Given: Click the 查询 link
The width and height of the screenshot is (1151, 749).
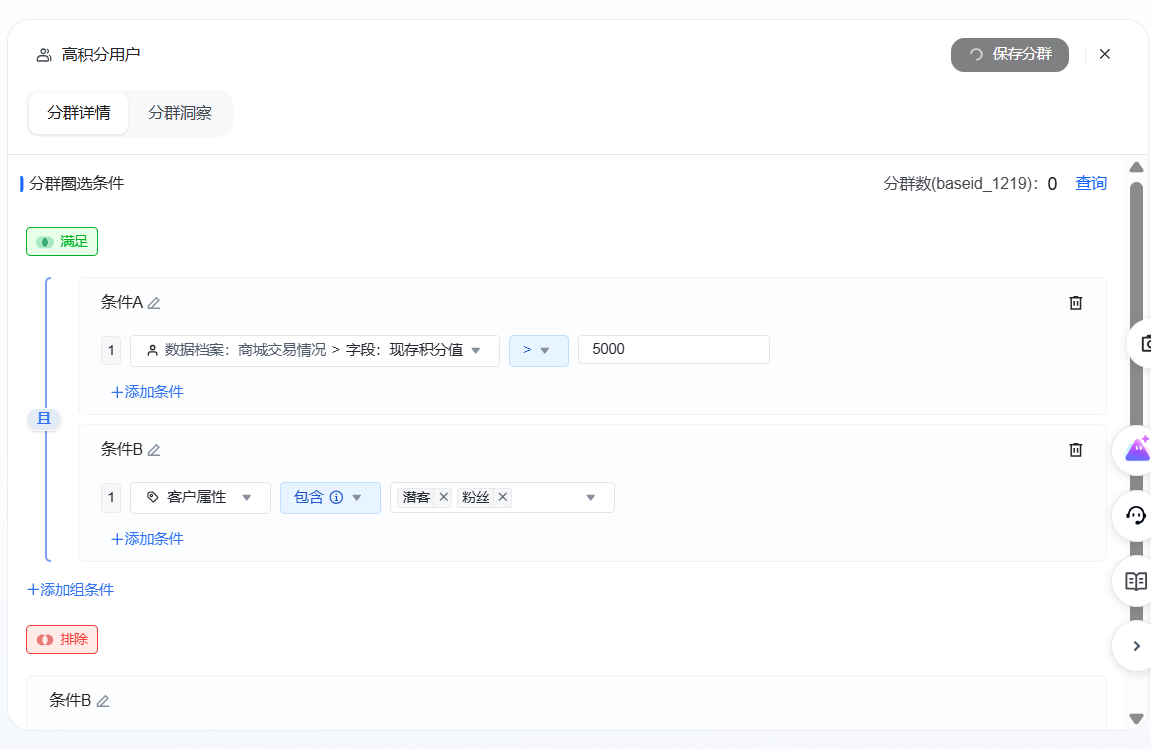Looking at the screenshot, I should (x=1091, y=184).
